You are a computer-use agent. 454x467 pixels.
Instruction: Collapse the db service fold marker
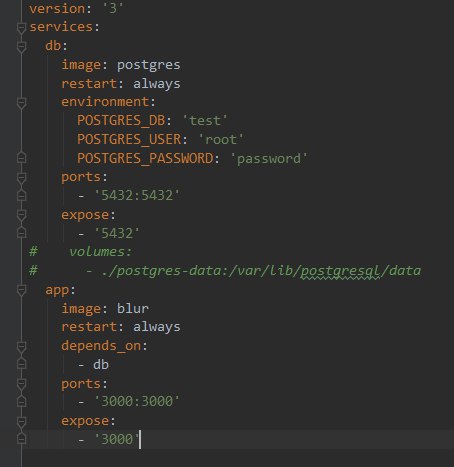pyautogui.click(x=21, y=47)
